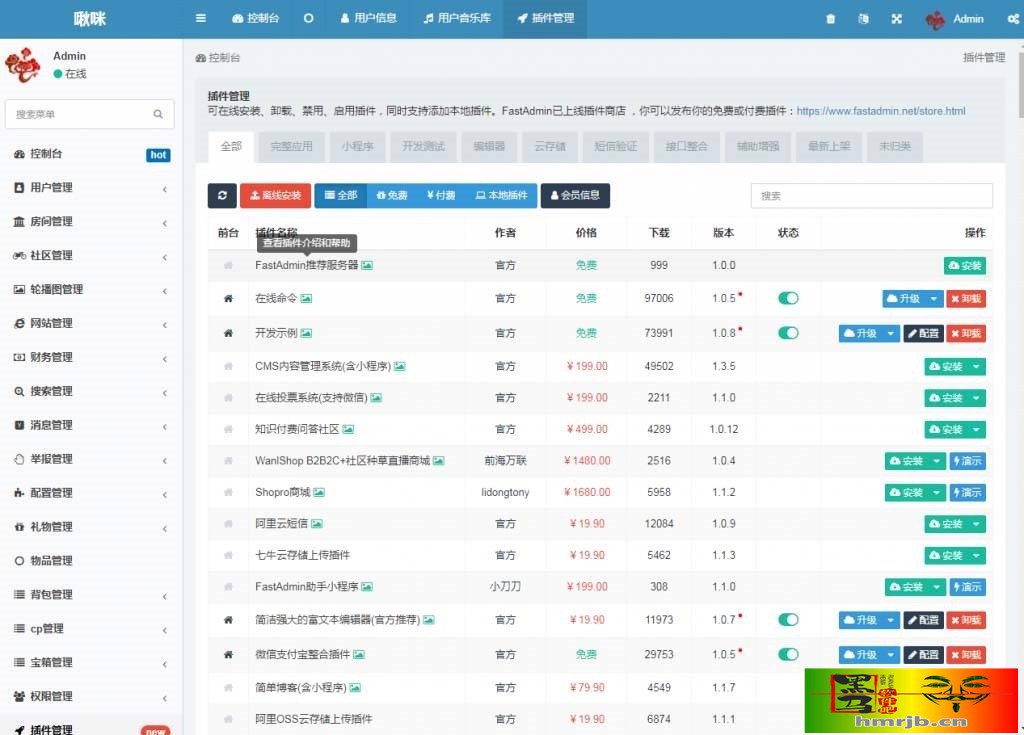This screenshot has height=735, width=1024.
Task: Click the search magnifier icon in sidebar
Action: [x=158, y=114]
